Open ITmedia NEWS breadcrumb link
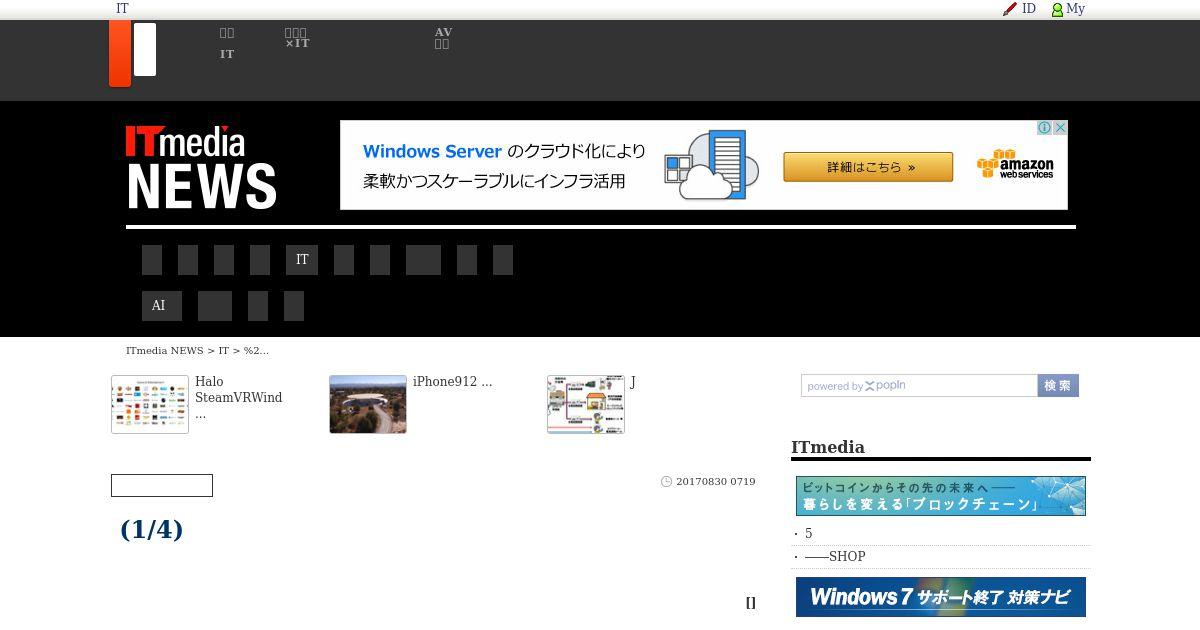The image size is (1200, 630). coord(164,351)
